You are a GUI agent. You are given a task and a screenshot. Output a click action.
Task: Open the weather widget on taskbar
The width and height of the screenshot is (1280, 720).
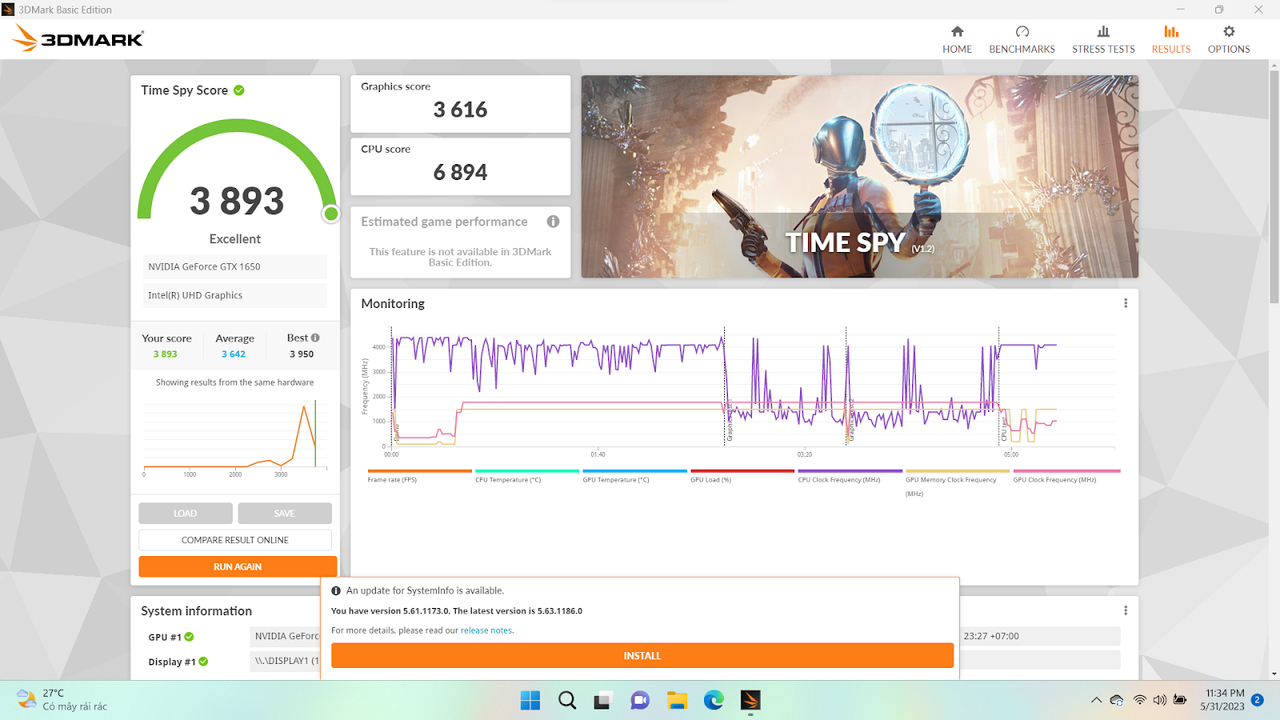(x=62, y=700)
